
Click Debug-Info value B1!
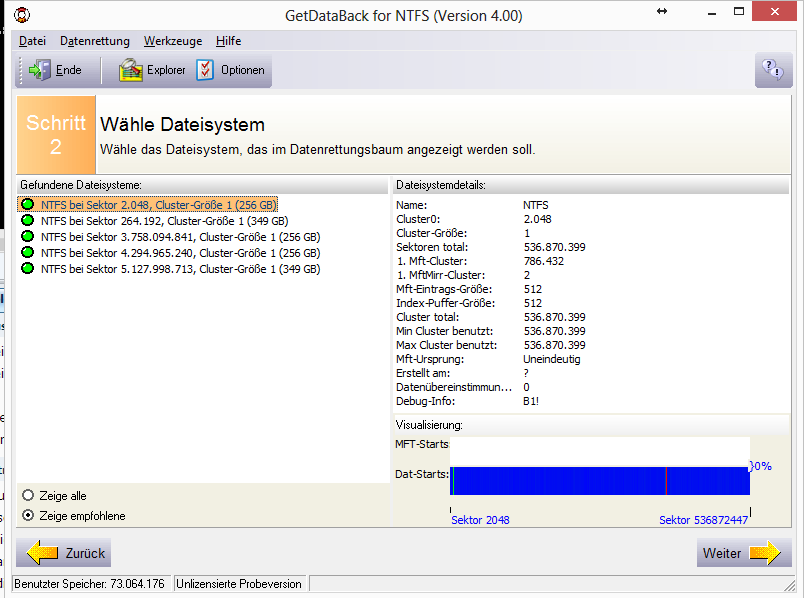[531, 401]
